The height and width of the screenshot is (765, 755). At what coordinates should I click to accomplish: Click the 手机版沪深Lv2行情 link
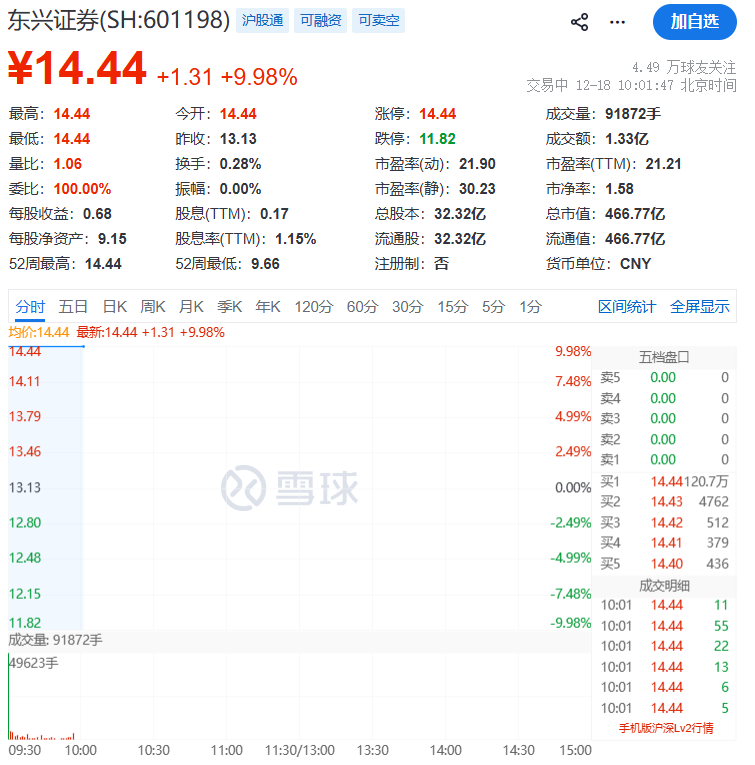[665, 728]
